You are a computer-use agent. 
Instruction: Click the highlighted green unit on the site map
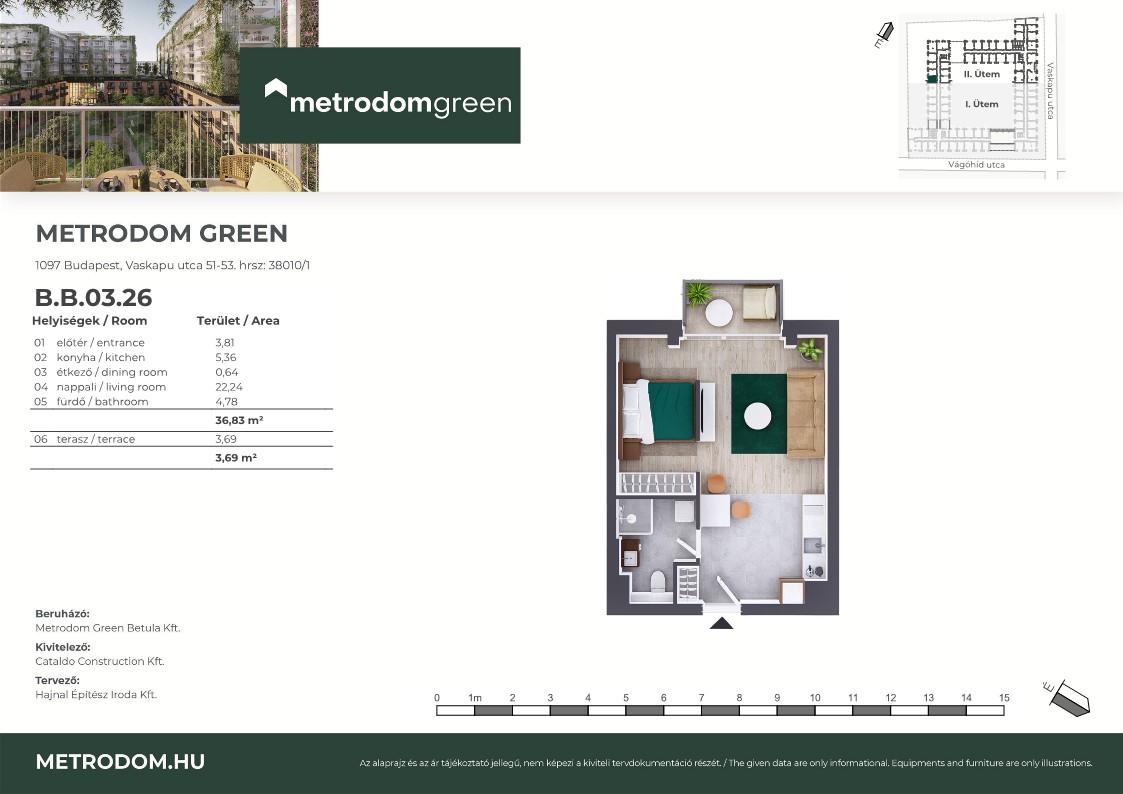(x=932, y=78)
